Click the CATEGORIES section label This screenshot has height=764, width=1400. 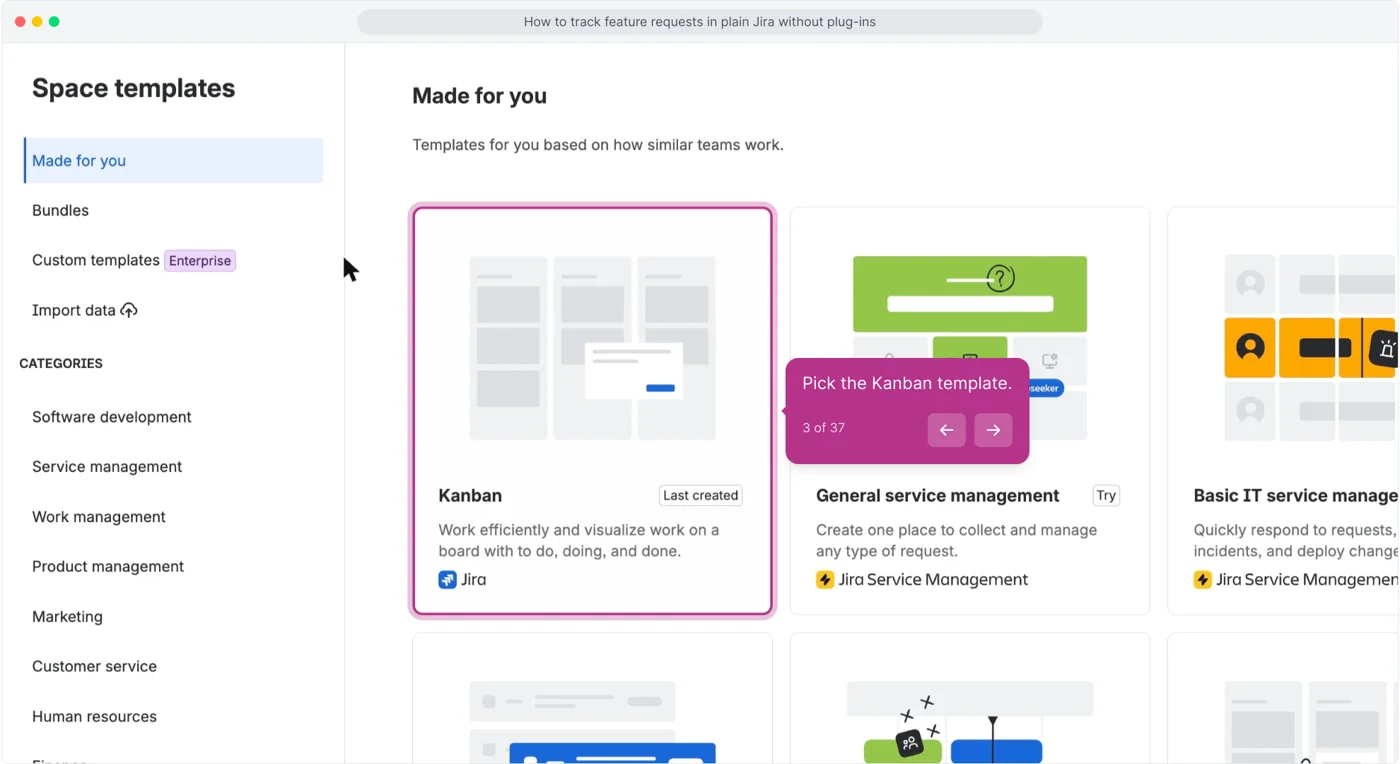[61, 363]
